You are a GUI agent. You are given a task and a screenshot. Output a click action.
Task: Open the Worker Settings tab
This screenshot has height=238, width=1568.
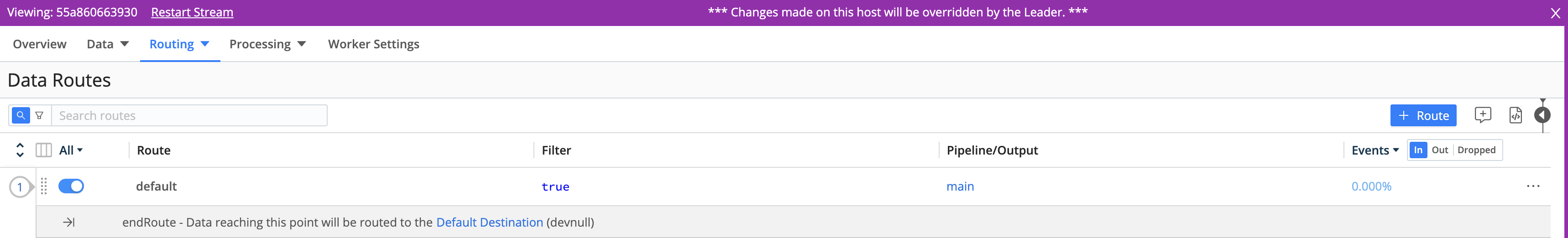click(373, 44)
